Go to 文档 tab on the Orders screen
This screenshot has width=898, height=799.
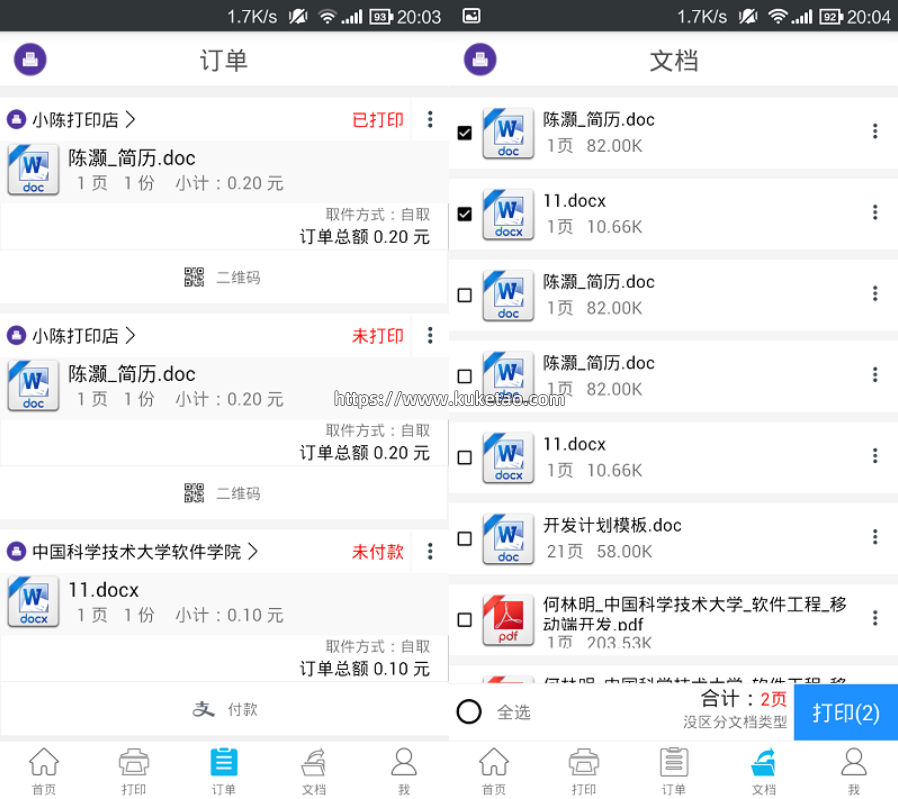pos(314,771)
